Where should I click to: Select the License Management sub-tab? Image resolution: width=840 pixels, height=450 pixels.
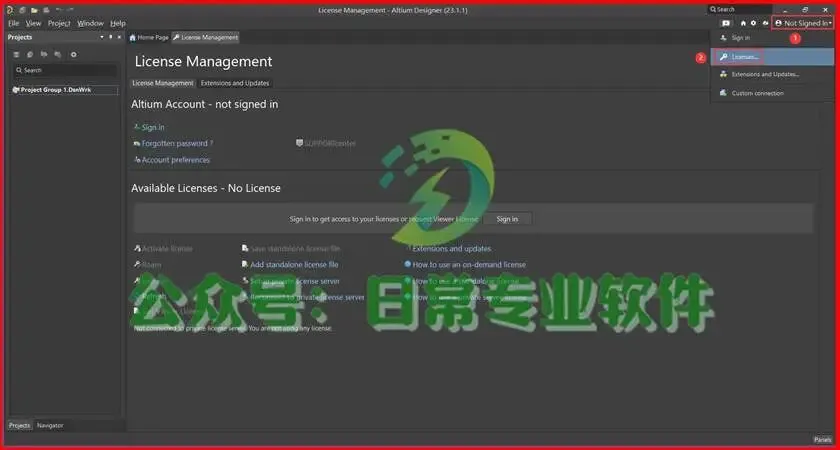point(162,83)
